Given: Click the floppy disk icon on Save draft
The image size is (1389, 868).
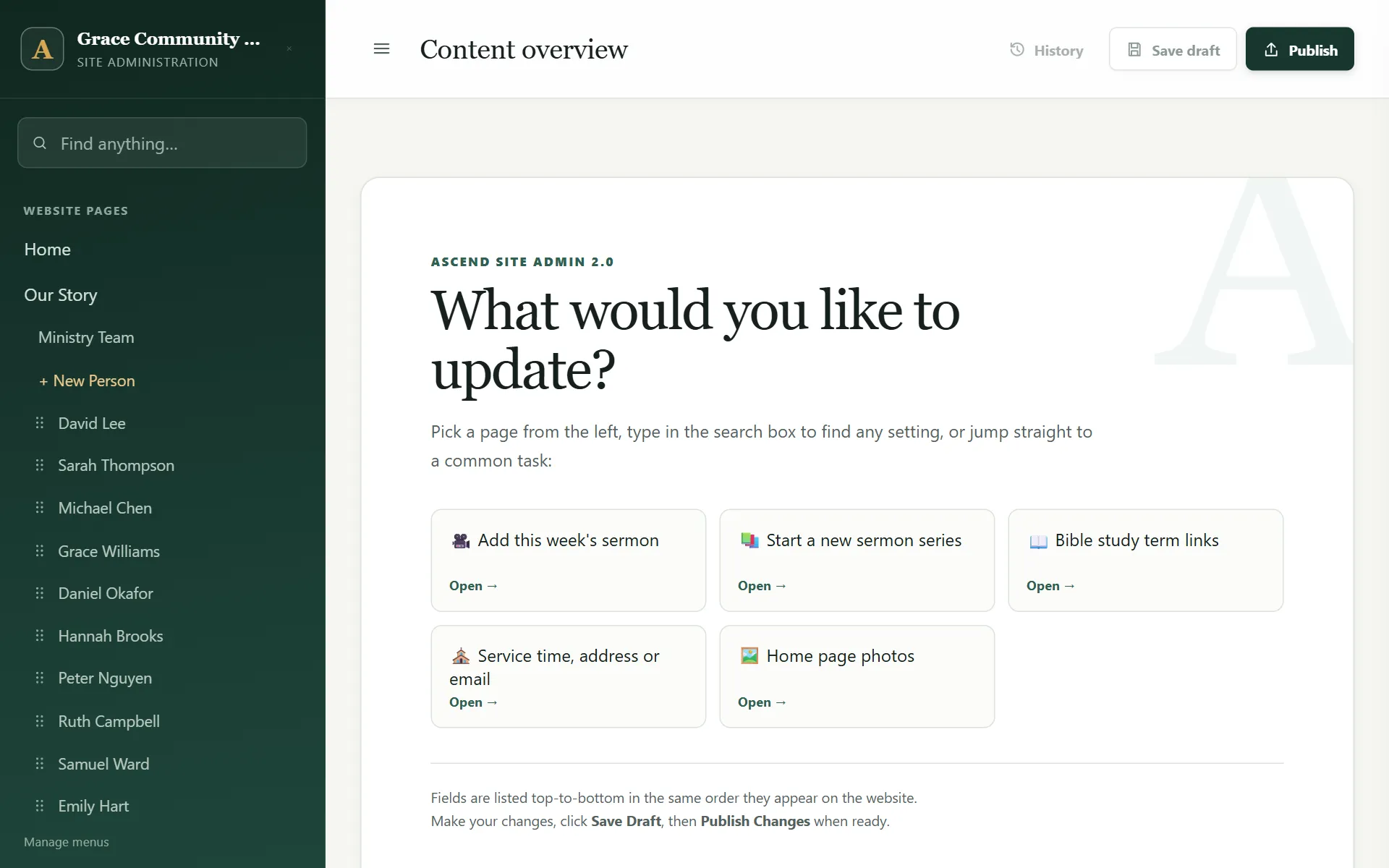Looking at the screenshot, I should 1134,50.
